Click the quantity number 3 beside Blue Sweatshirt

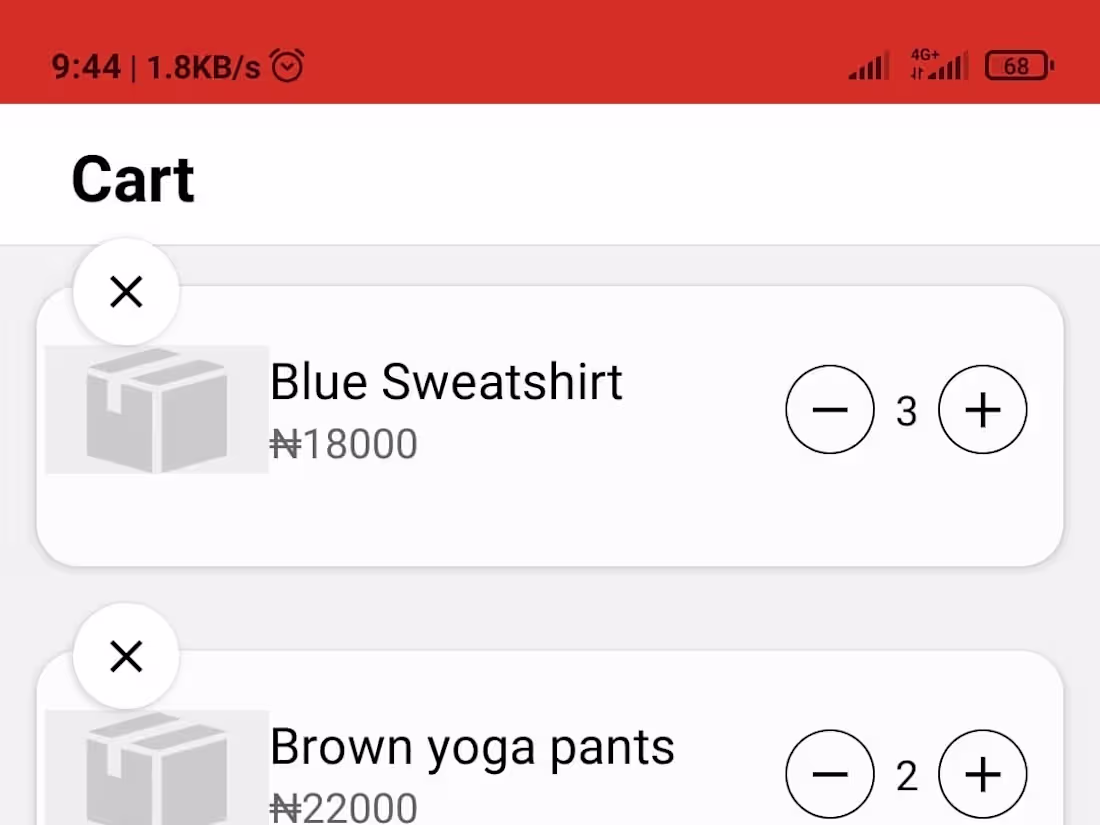[907, 410]
